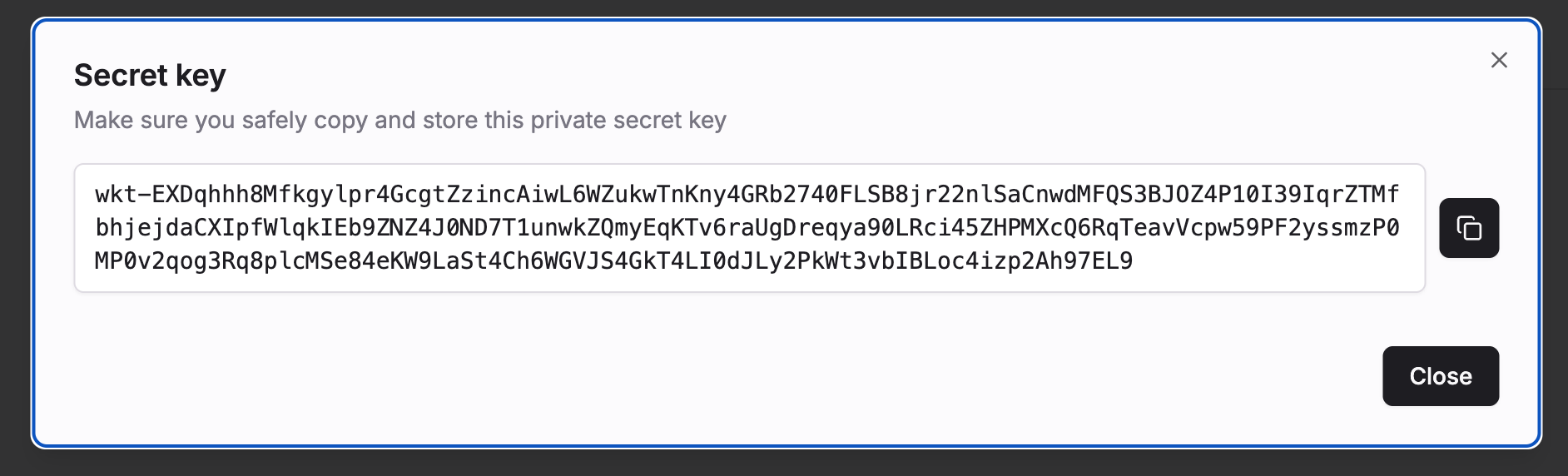Image resolution: width=1568 pixels, height=476 pixels.
Task: Click the word "key" in the heading
Action: pyautogui.click(x=201, y=77)
